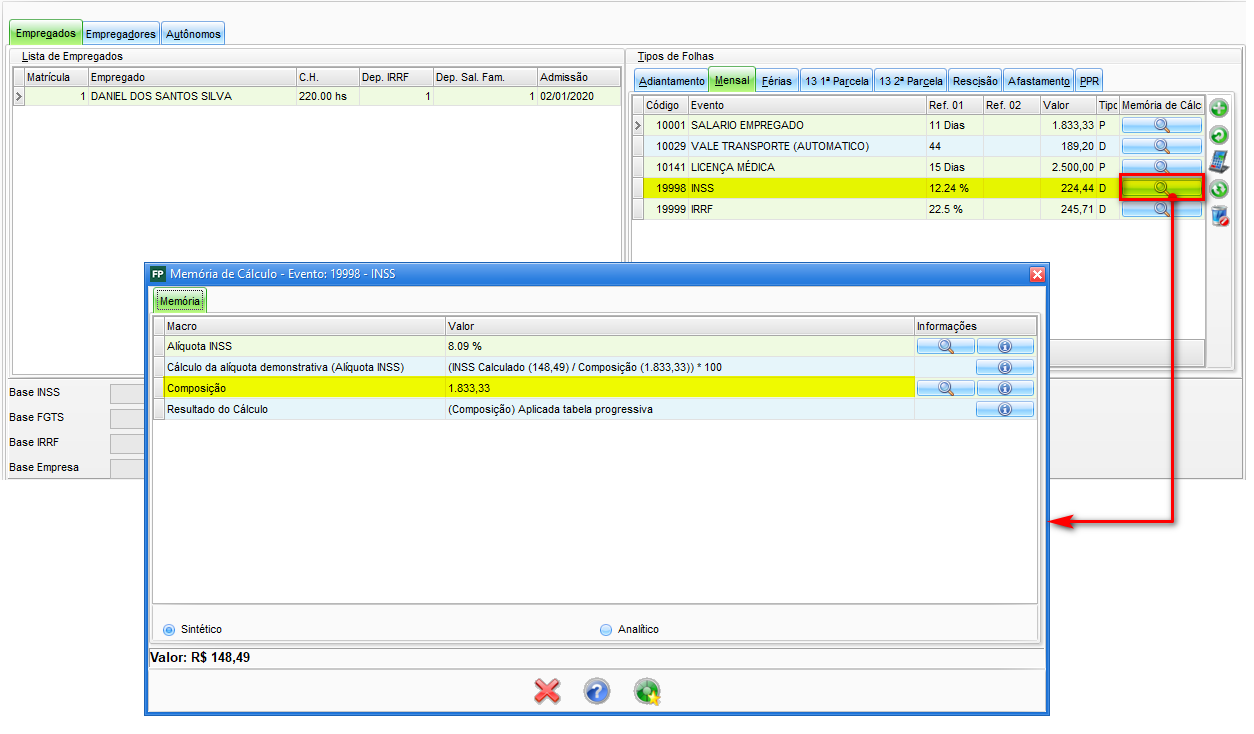1254x734 pixels.
Task: Select the Analítico radio option
Action: pos(605,629)
